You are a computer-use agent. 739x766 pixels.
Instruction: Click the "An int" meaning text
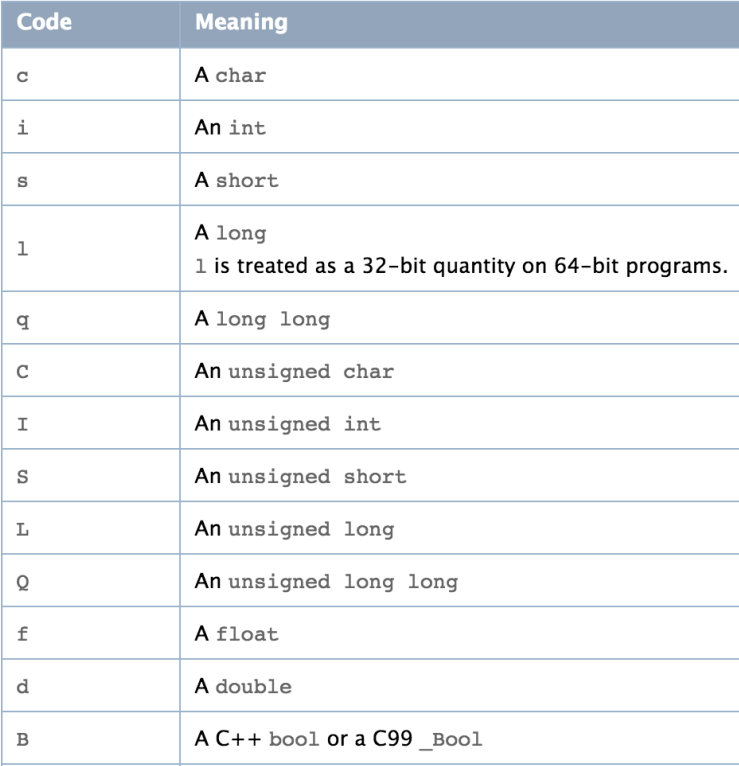(231, 128)
